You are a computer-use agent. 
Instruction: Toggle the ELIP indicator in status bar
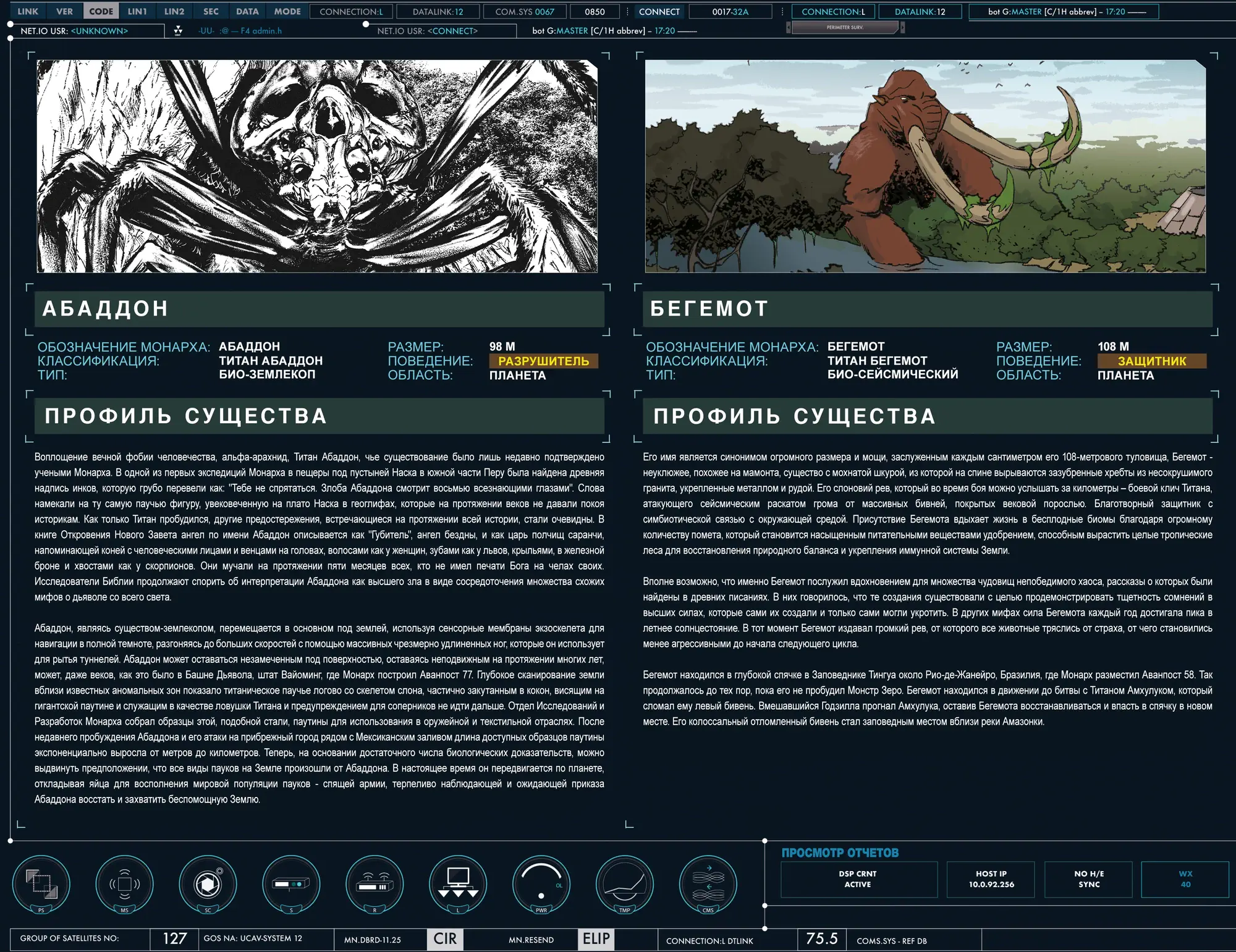(596, 939)
